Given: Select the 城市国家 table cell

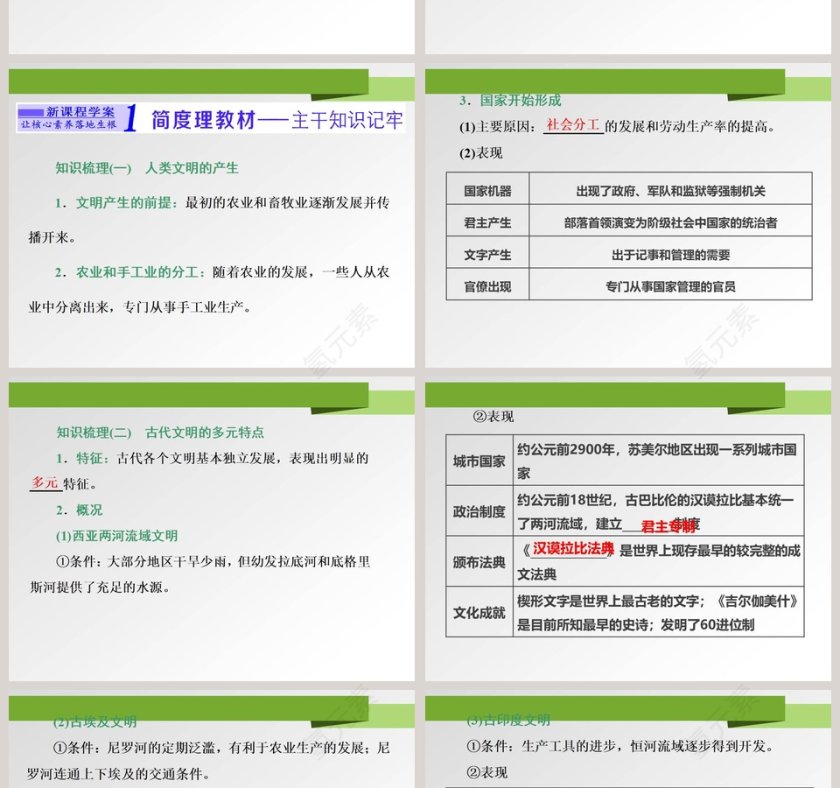Looking at the screenshot, I should coord(479,461).
